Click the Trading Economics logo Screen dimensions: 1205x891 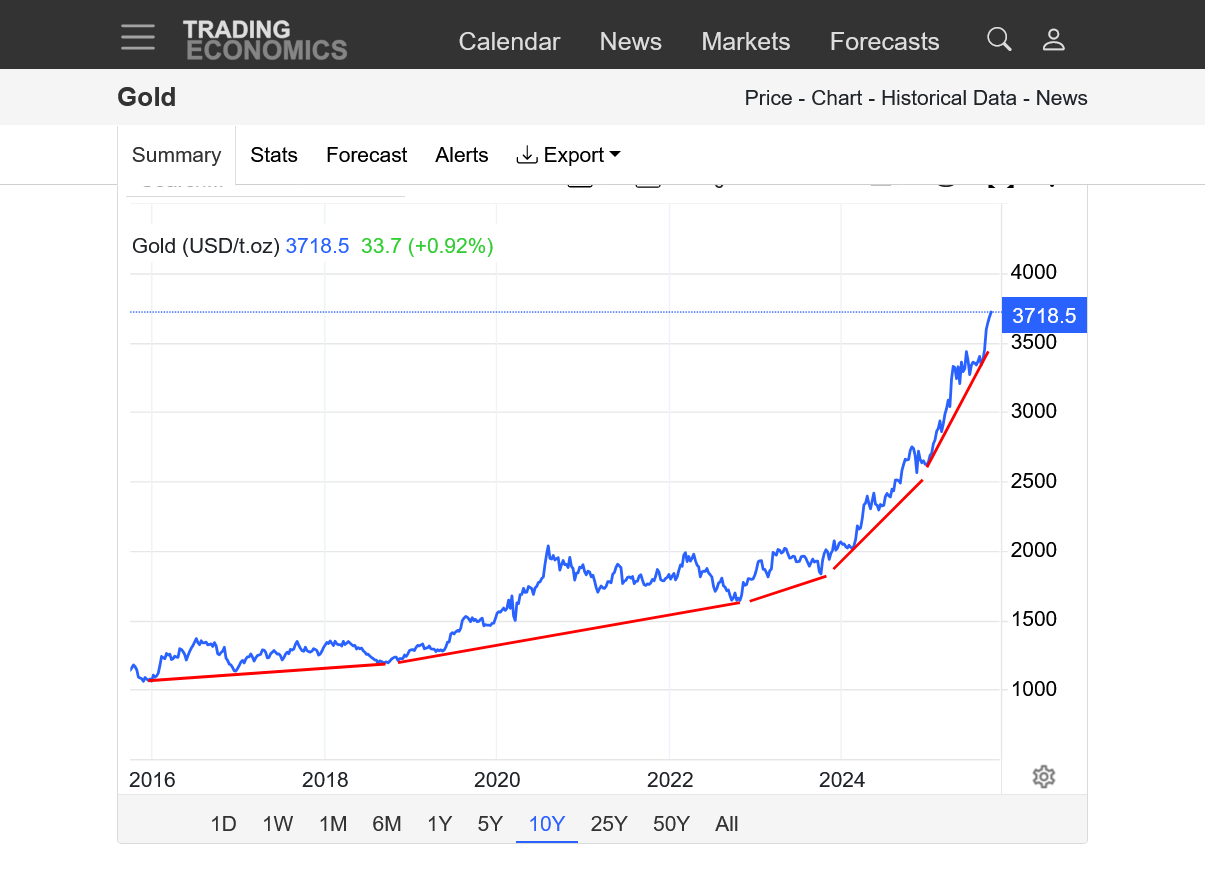click(265, 40)
